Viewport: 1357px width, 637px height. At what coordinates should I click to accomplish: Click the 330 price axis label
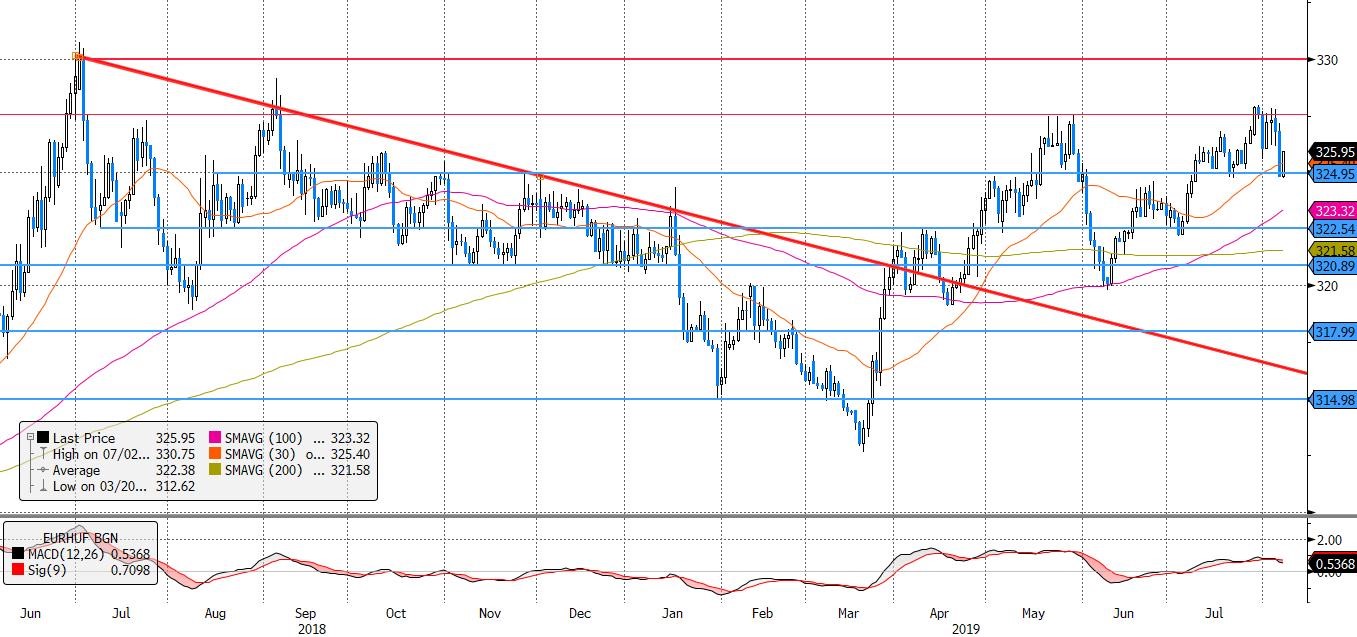coord(1327,60)
